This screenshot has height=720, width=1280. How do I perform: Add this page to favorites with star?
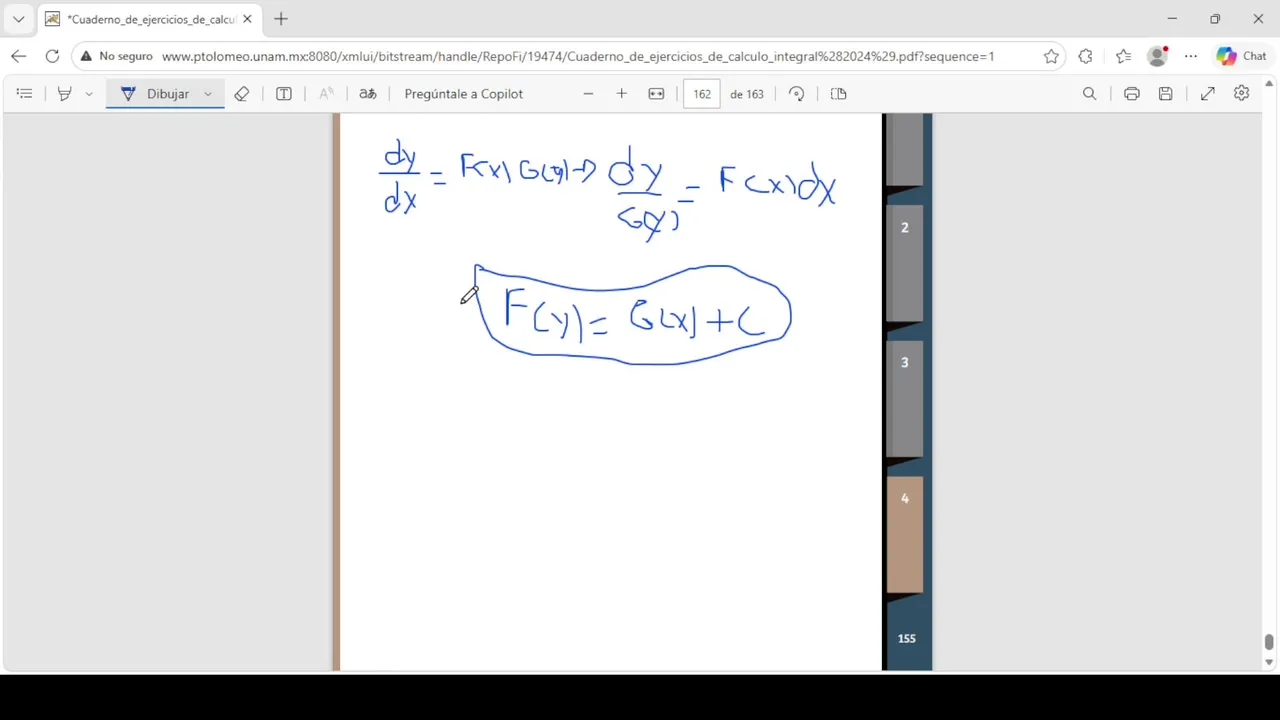tap(1051, 56)
